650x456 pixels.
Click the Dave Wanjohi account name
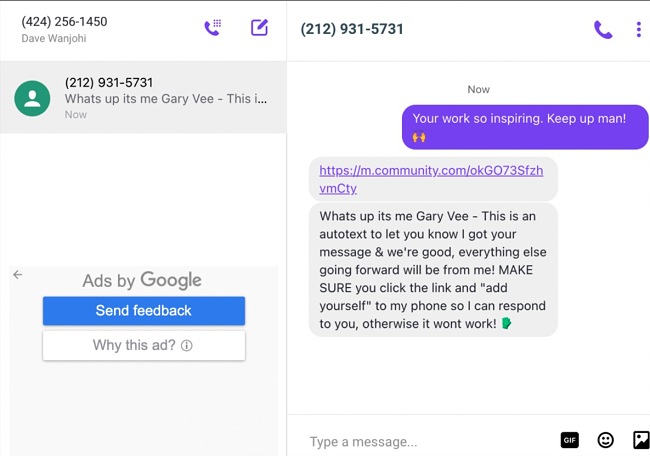(x=54, y=38)
